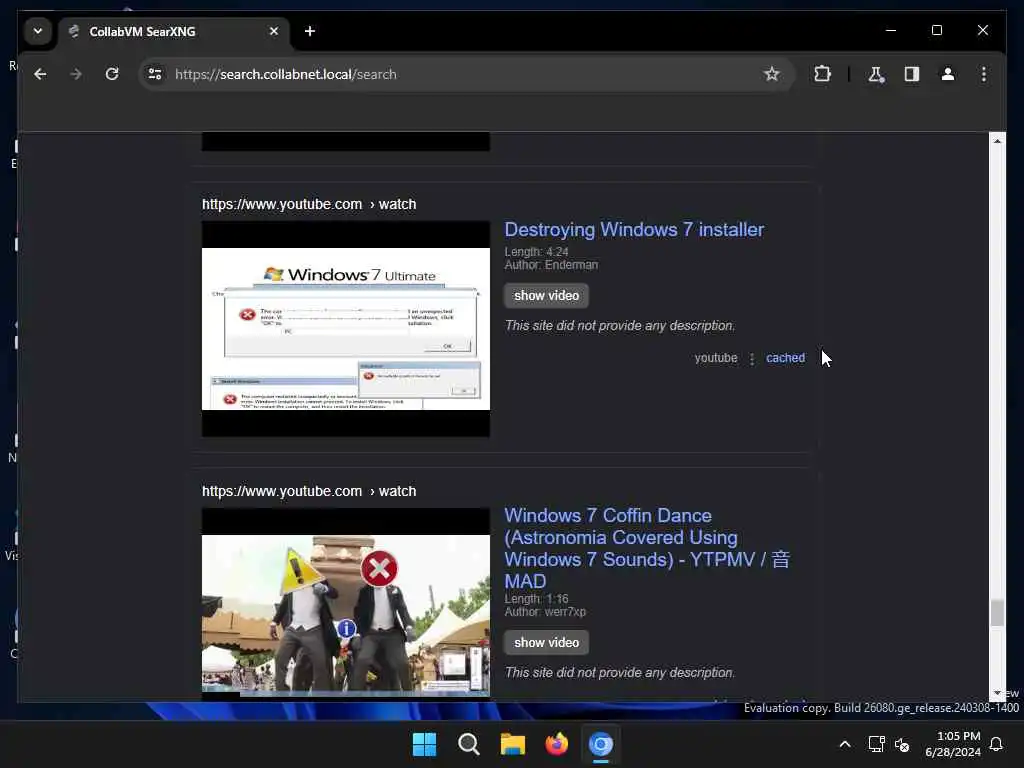Open the notifications bell
Viewport: 1024px width, 768px height.
point(996,744)
